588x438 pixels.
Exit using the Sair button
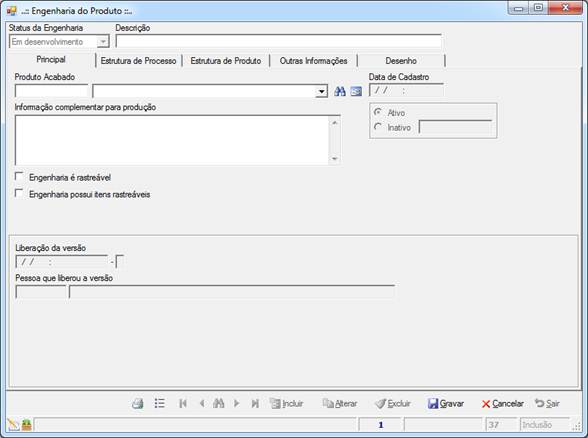[x=548, y=404]
